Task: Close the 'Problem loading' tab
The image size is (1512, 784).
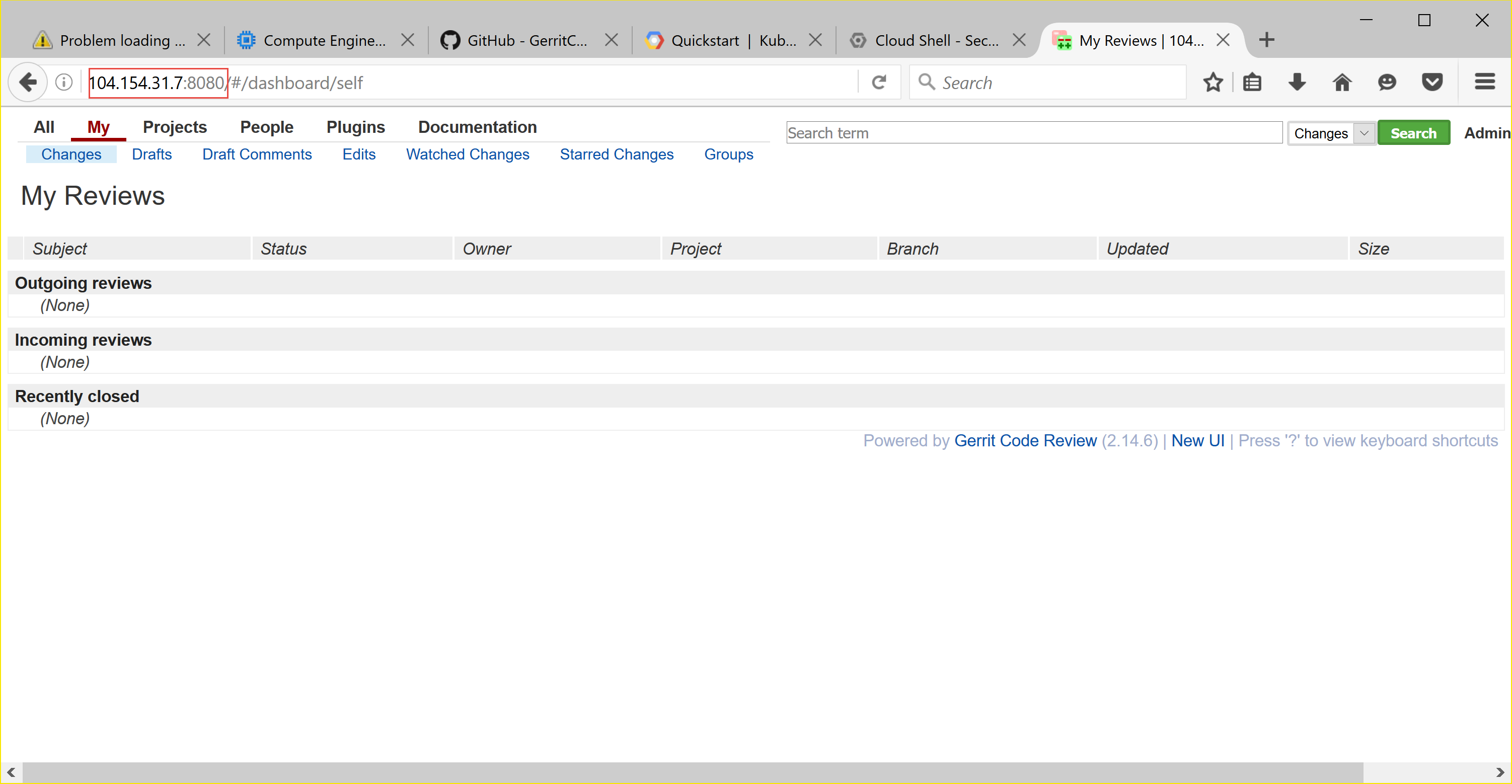Action: (204, 40)
